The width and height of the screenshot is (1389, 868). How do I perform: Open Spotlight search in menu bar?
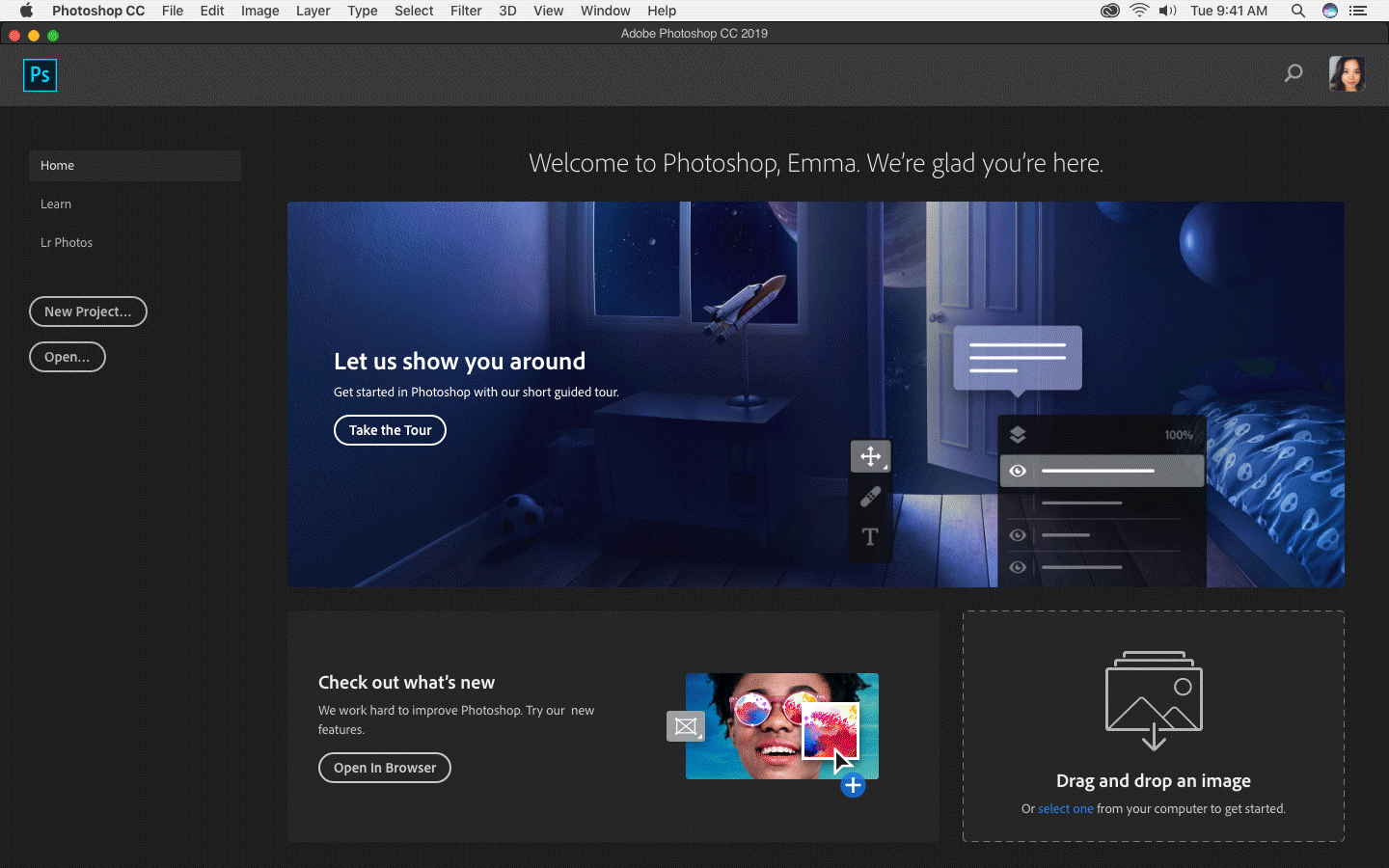click(x=1298, y=11)
